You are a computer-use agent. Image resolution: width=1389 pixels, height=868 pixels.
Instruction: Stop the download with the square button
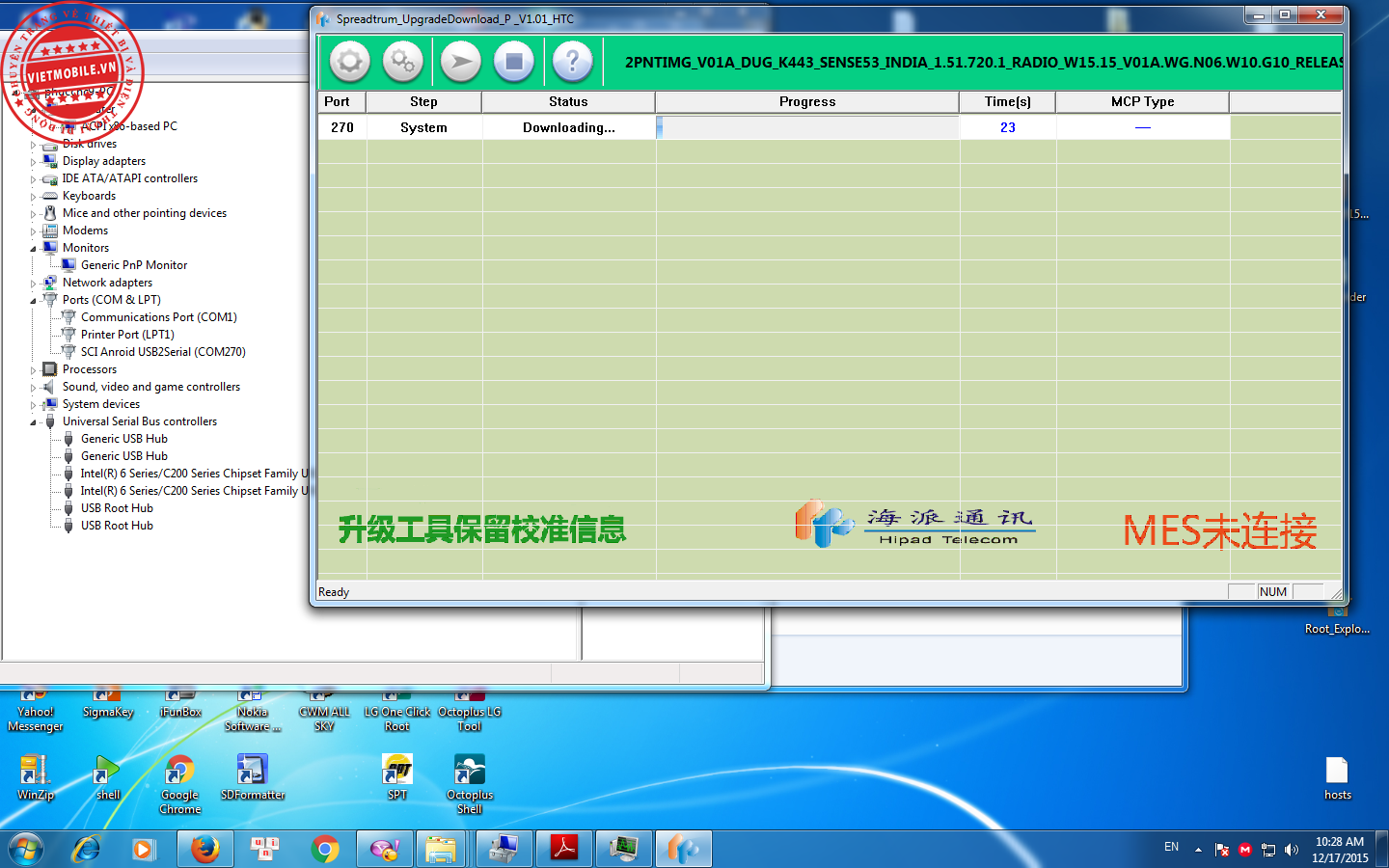(514, 63)
